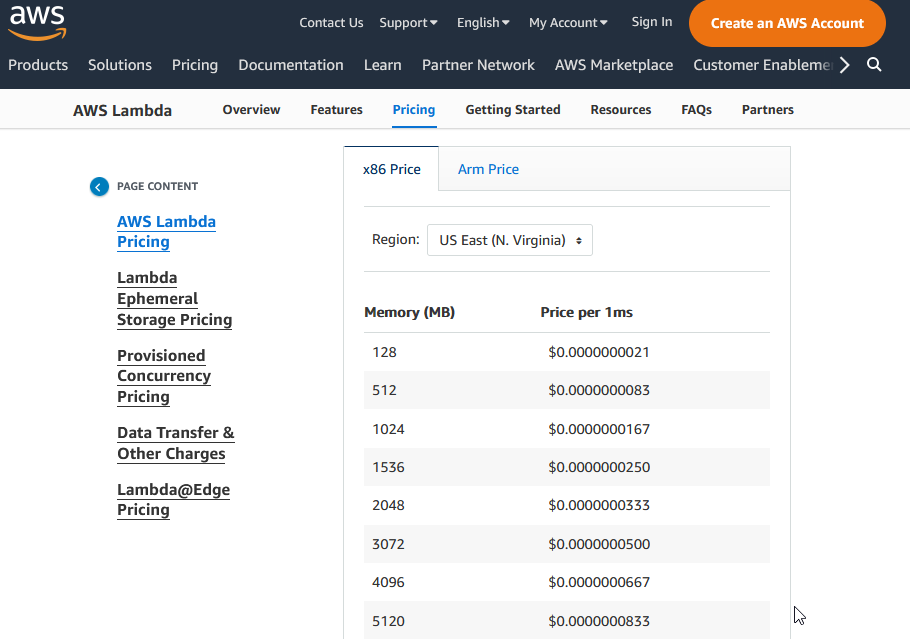910x639 pixels.
Task: Open the Products menu
Action: click(38, 65)
